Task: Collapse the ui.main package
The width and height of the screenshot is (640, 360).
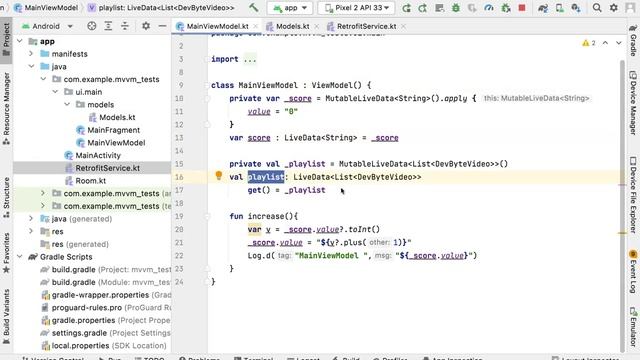Action: click(55, 92)
